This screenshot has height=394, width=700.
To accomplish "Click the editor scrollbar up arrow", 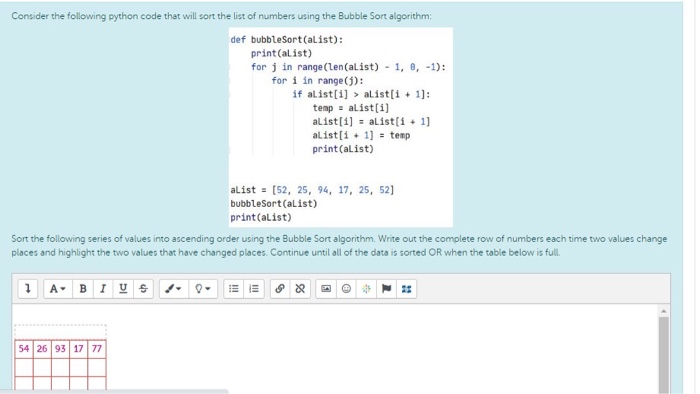I will pos(663,311).
